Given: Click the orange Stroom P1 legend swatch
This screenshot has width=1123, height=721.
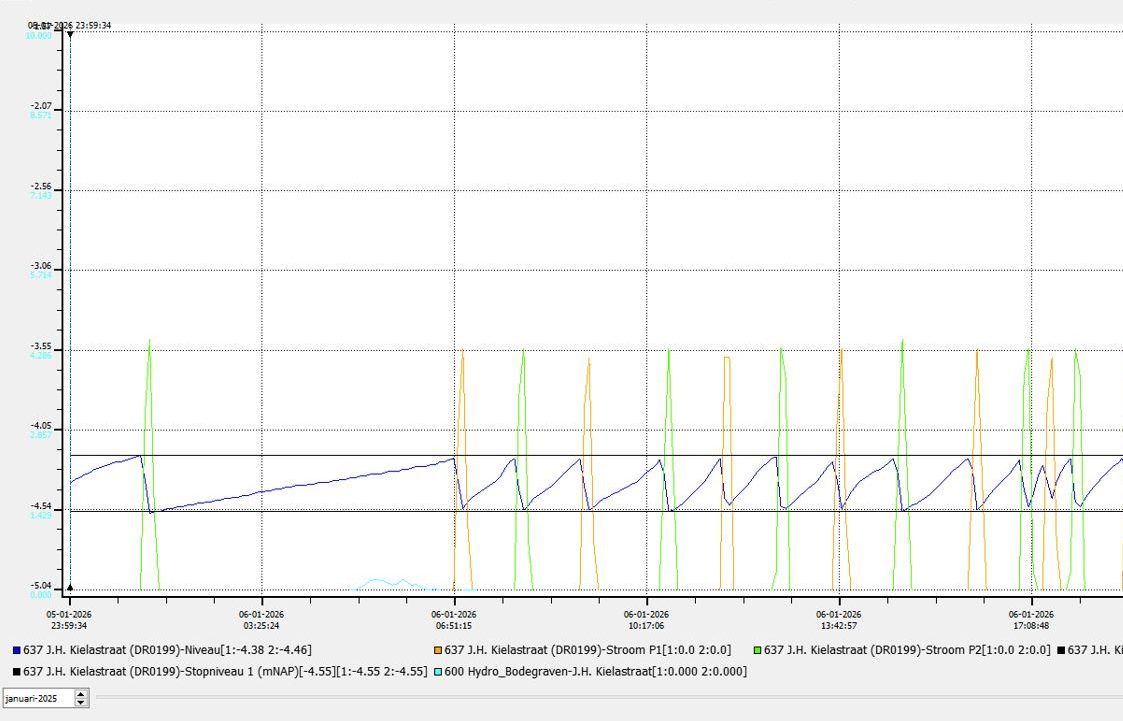Looking at the screenshot, I should 438,651.
